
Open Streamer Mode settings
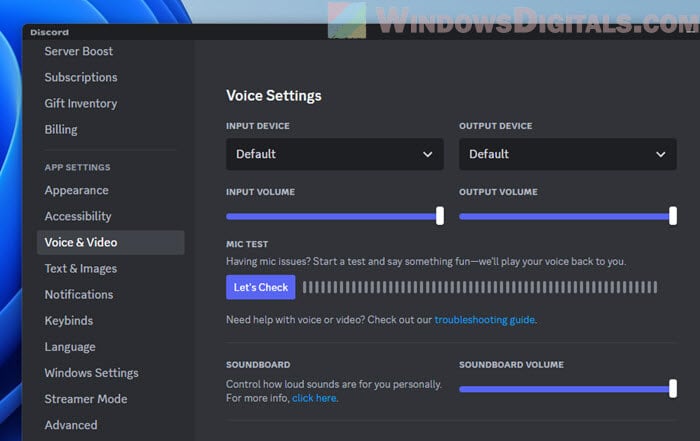[x=86, y=399]
